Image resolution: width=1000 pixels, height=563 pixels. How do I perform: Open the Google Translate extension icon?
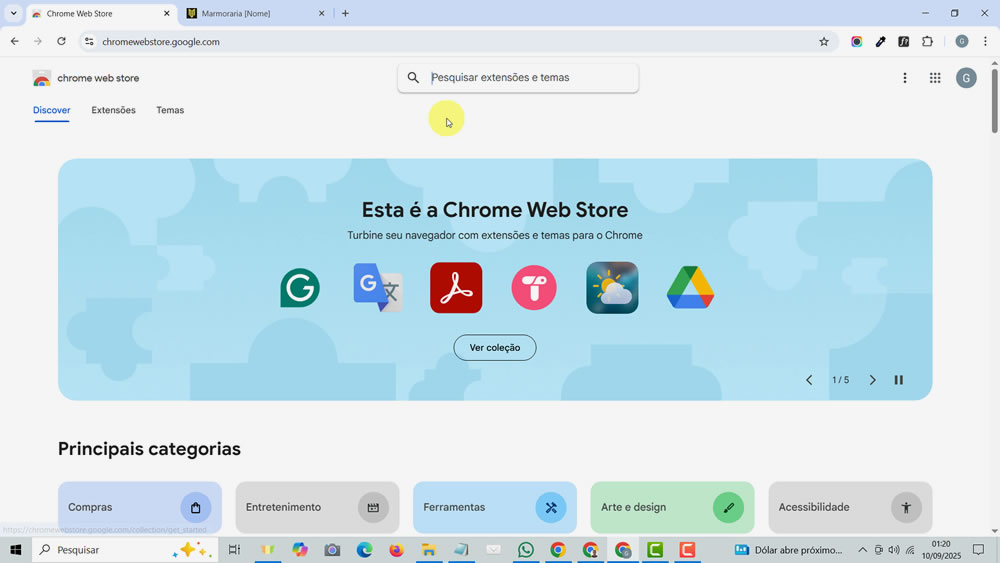[378, 288]
